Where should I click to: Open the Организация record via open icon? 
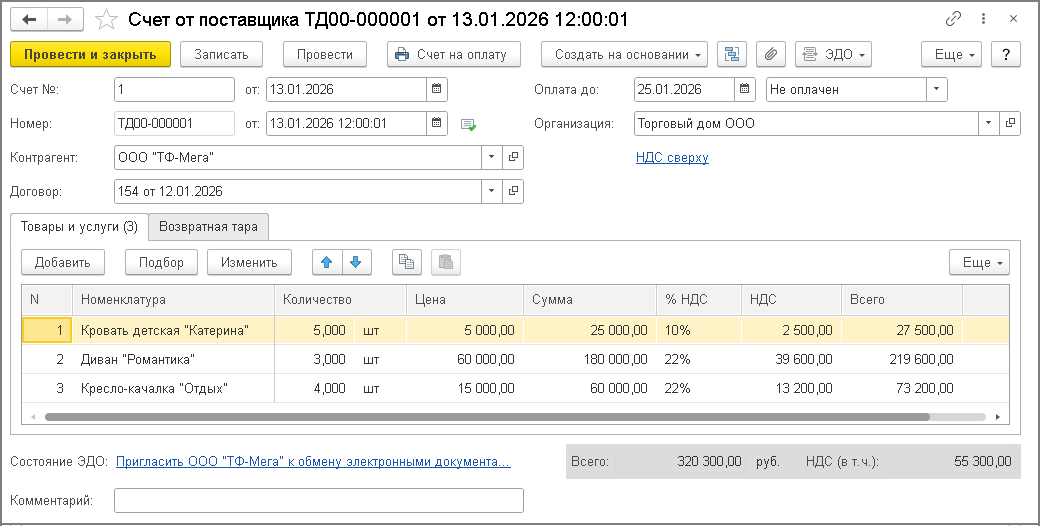click(x=1009, y=123)
